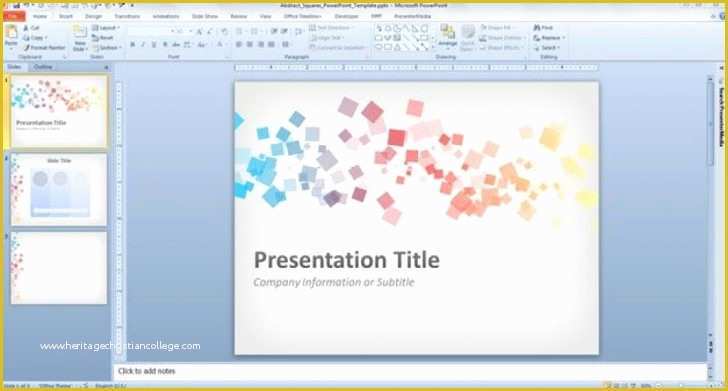This screenshot has height=391, width=728.
Task: Open the Section dropdown
Action: (x=107, y=47)
